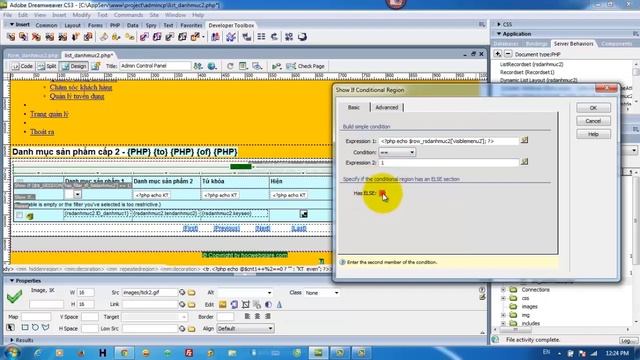Expand the CSS panel group
The image size is (640, 360).
[499, 24]
